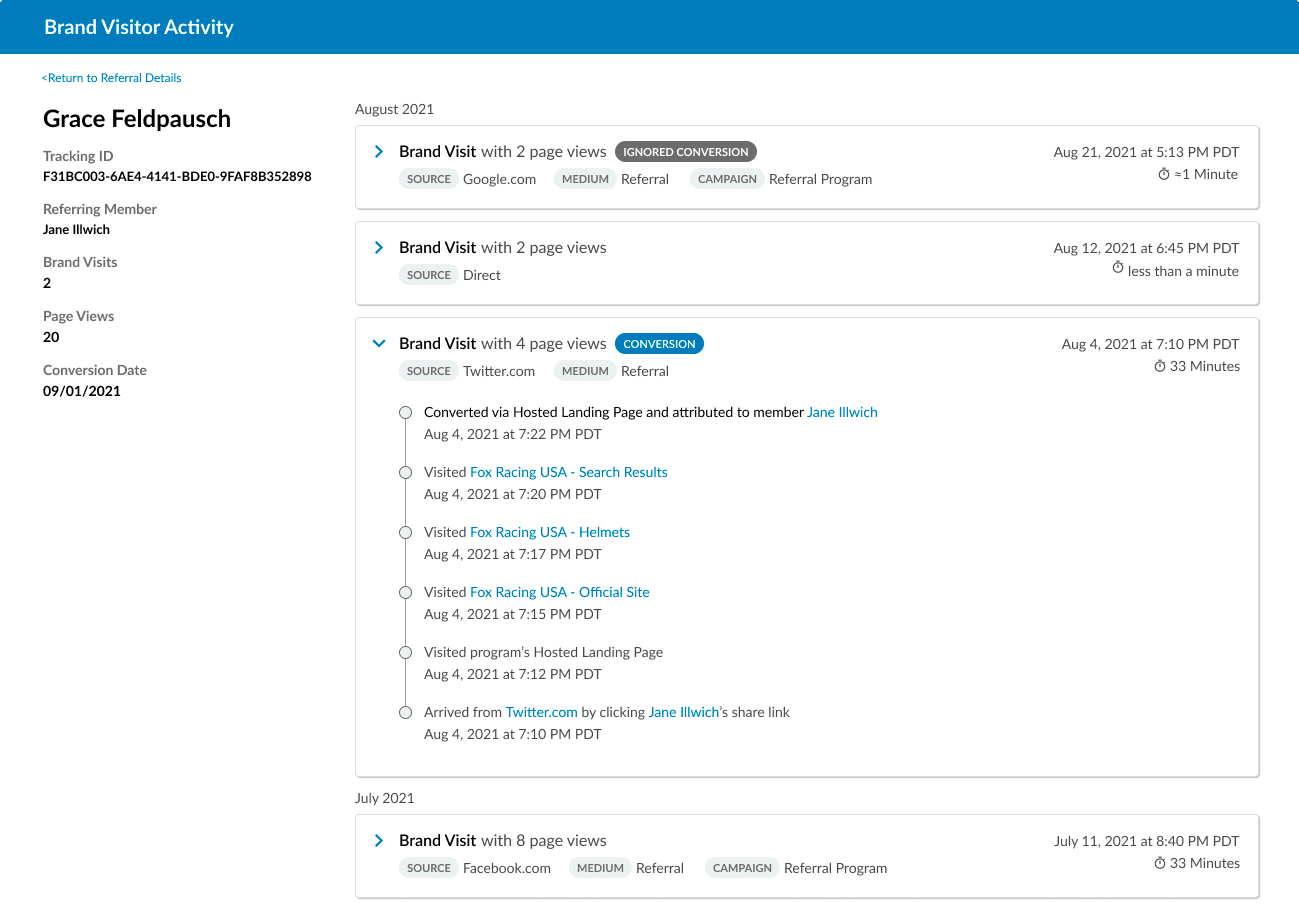Collapse the Aug 4 Twitter.com brand visit
This screenshot has width=1299, height=907.
tap(379, 344)
